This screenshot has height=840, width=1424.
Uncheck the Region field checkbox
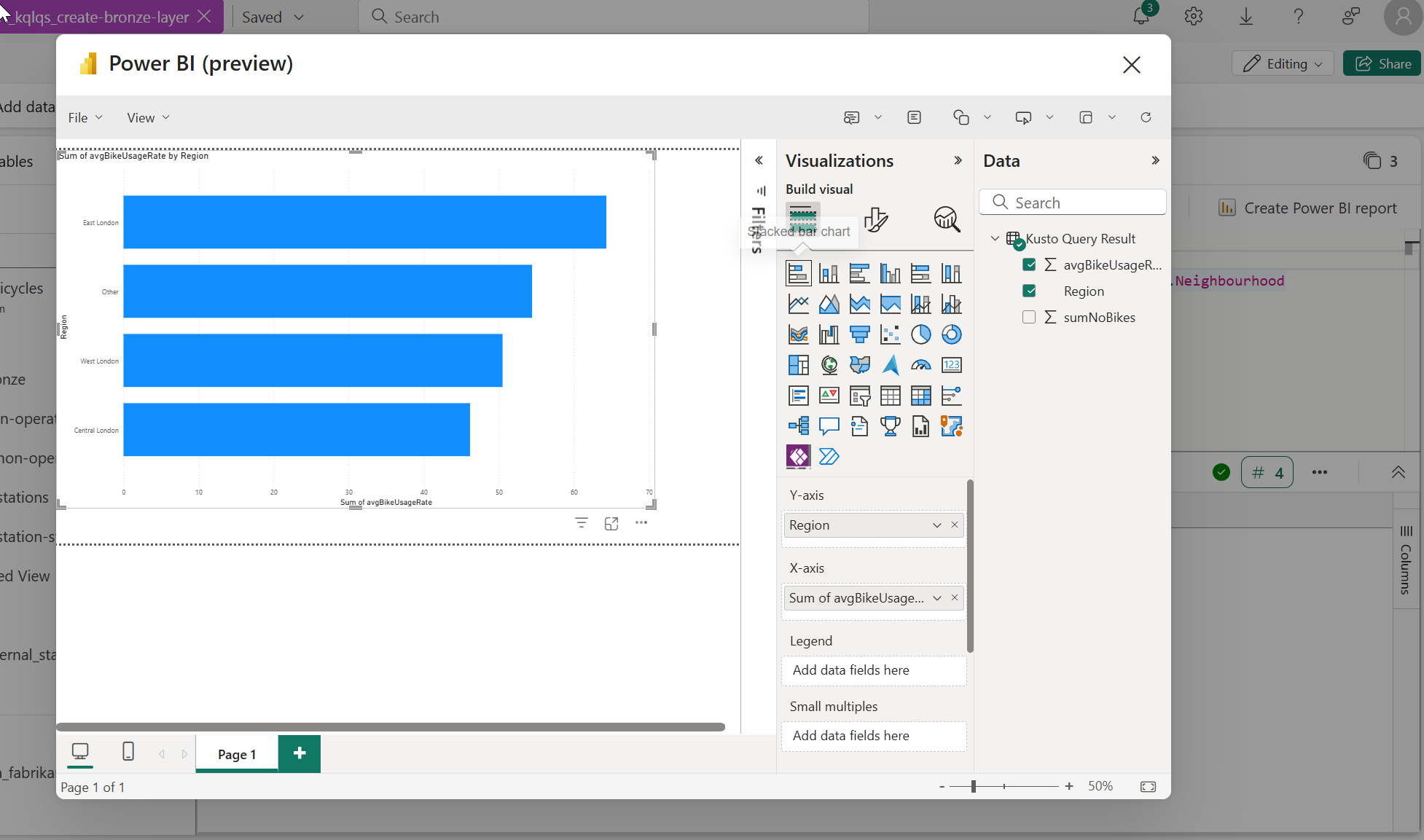pos(1029,291)
